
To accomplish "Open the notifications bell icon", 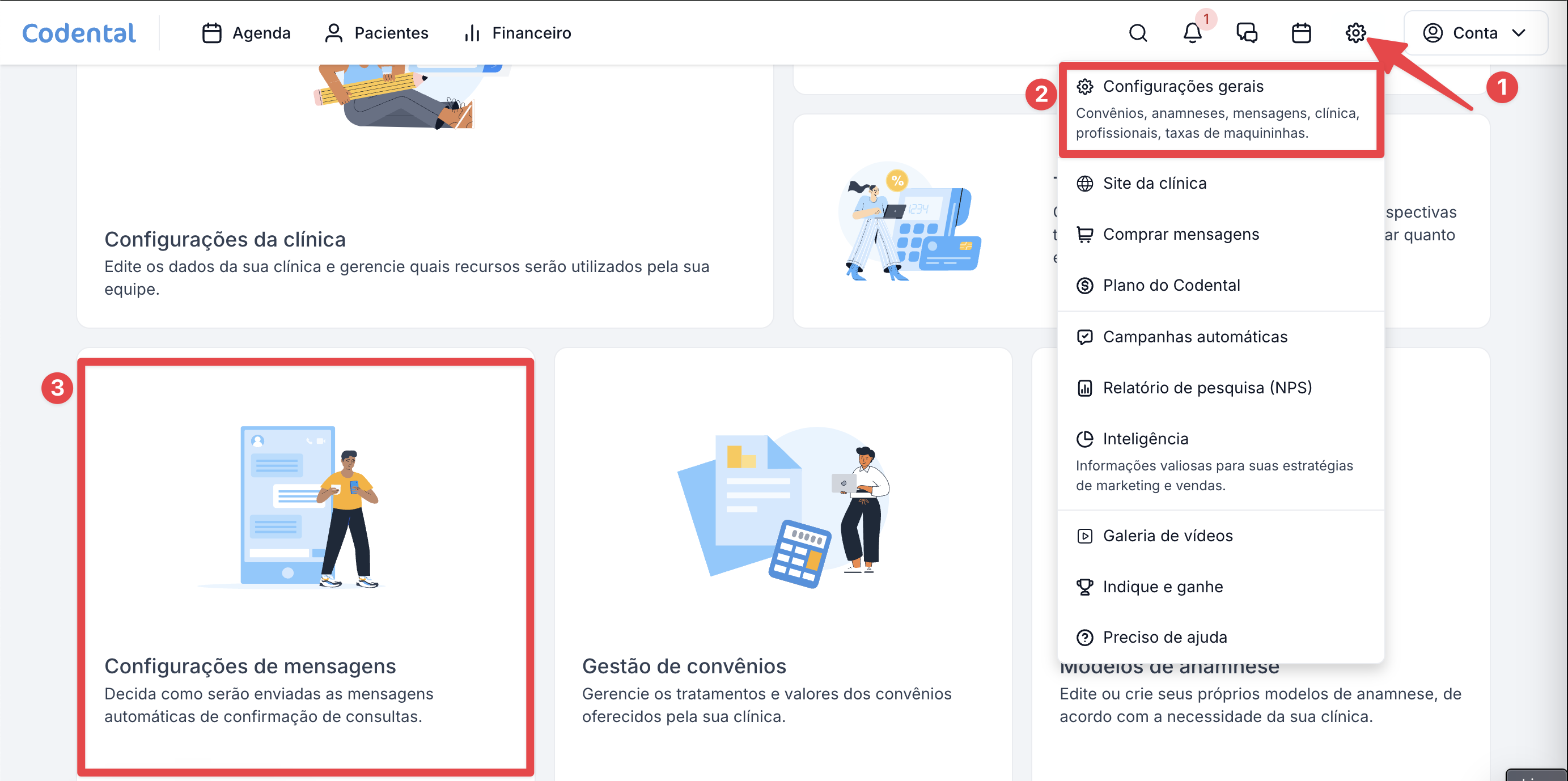I will pyautogui.click(x=1192, y=33).
